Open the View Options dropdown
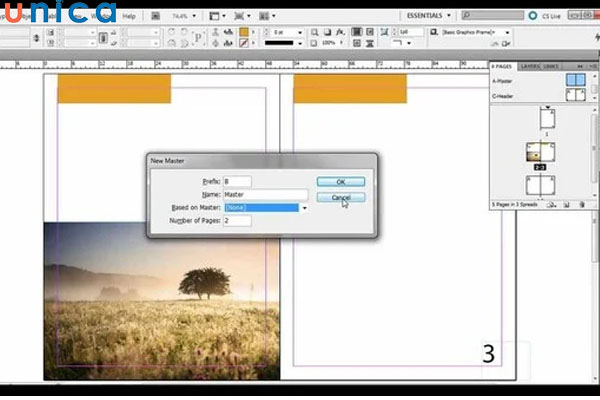The image size is (600, 400). [x=217, y=16]
